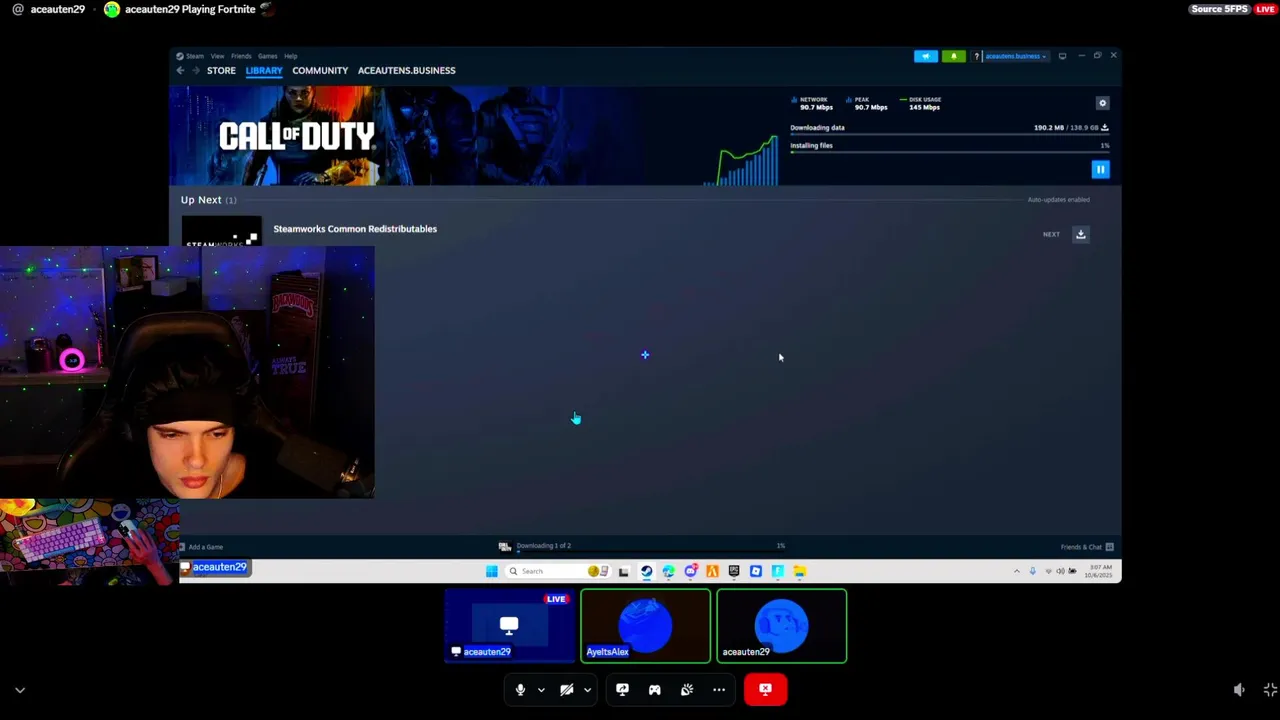This screenshot has width=1280, height=720.
Task: Open Discord icon on Windows taskbar
Action: pyautogui.click(x=690, y=571)
